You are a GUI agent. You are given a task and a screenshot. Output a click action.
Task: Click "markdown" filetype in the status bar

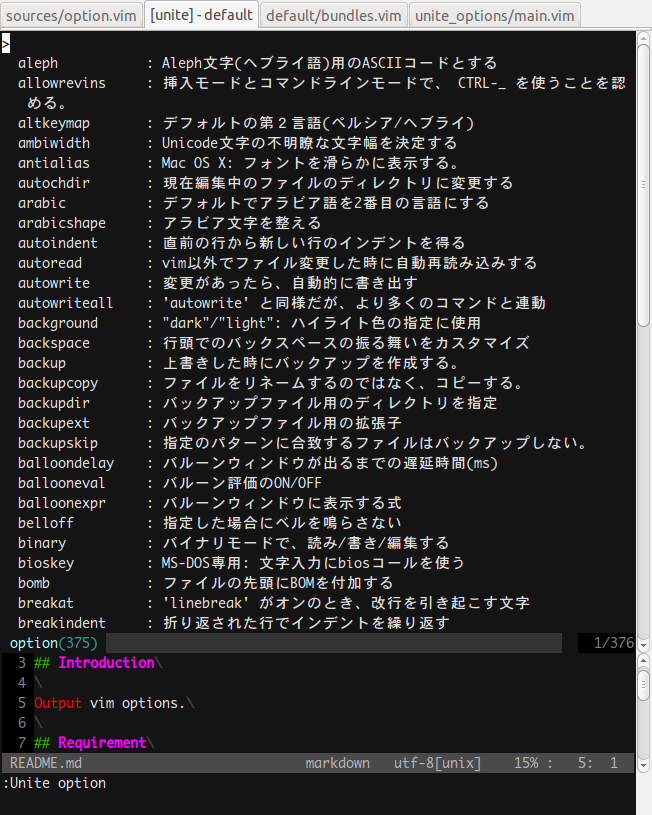tap(338, 762)
